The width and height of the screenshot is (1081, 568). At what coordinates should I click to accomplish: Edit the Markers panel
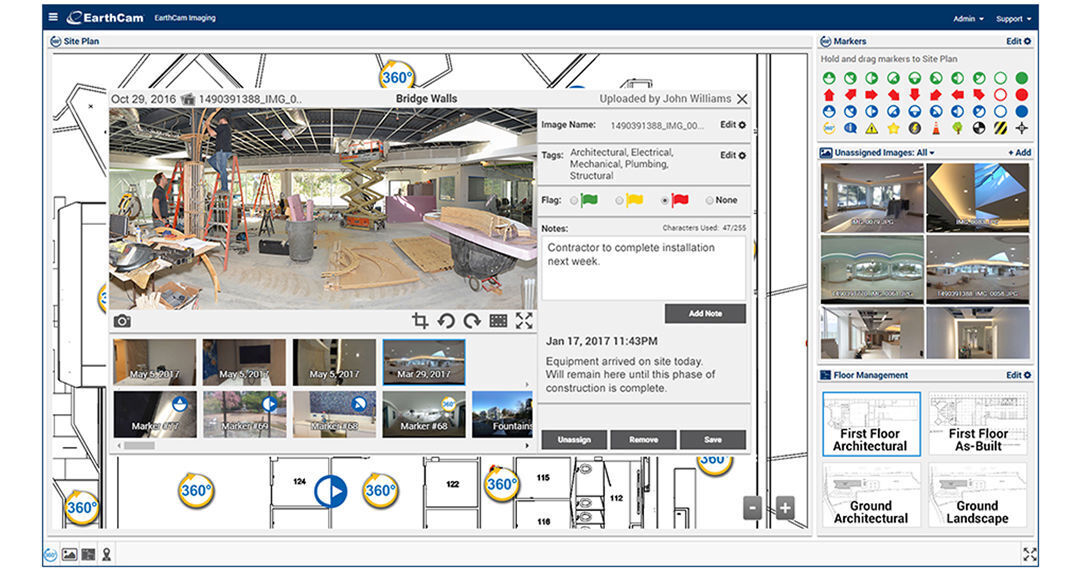point(1018,41)
